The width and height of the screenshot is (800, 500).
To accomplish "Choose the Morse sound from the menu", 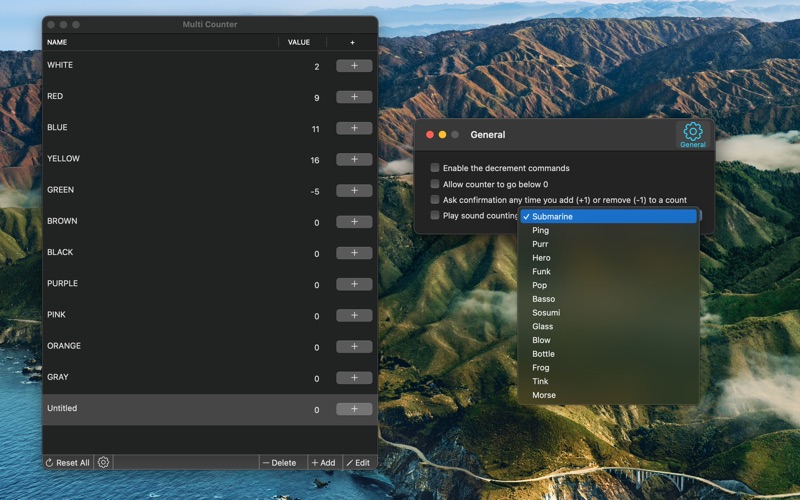I will point(544,395).
